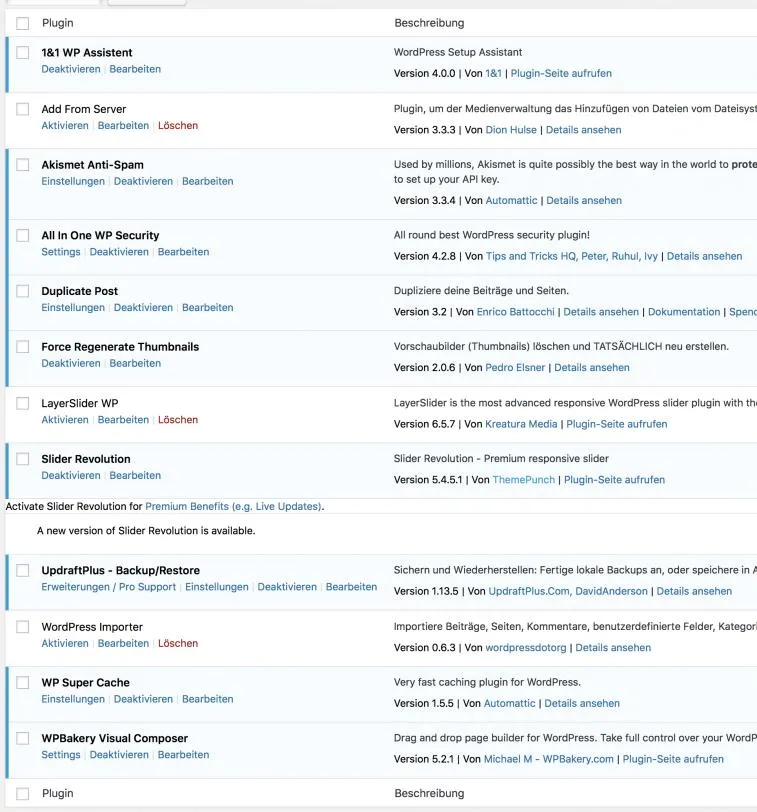757x812 pixels.
Task: Check the bottom footer Plugin checkbox
Action: coord(23,793)
